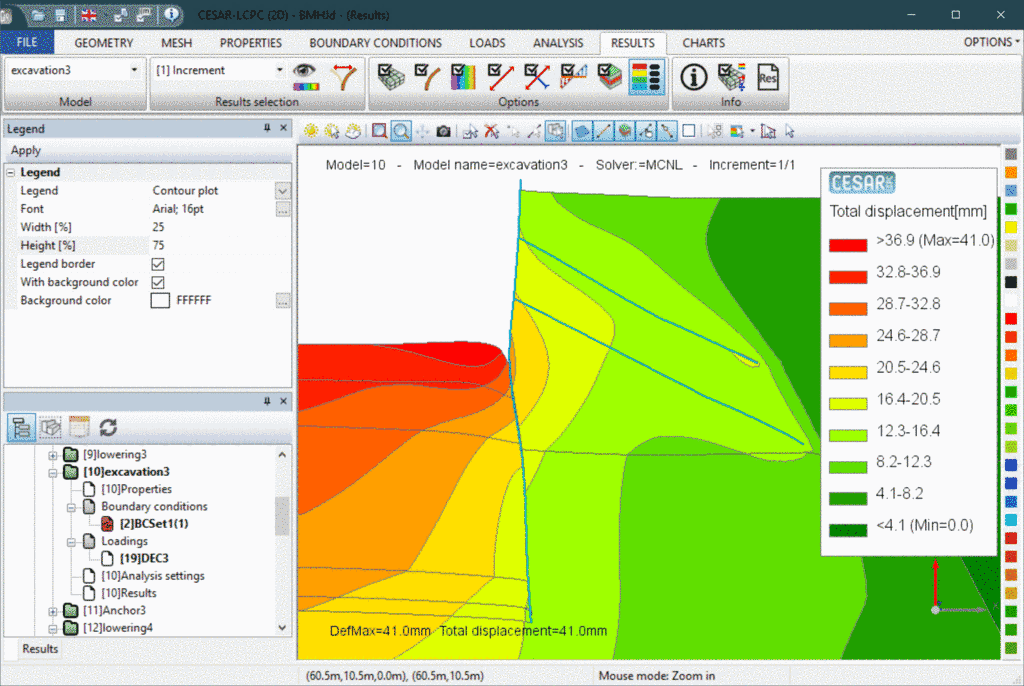Click Apply in the Legend panel
Image resolution: width=1024 pixels, height=686 pixels.
coord(26,150)
